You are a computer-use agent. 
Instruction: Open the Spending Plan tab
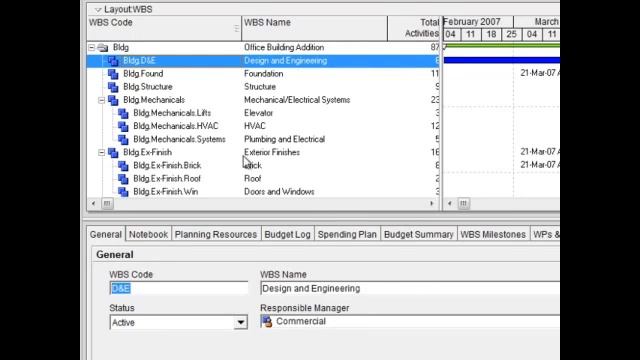[347, 234]
